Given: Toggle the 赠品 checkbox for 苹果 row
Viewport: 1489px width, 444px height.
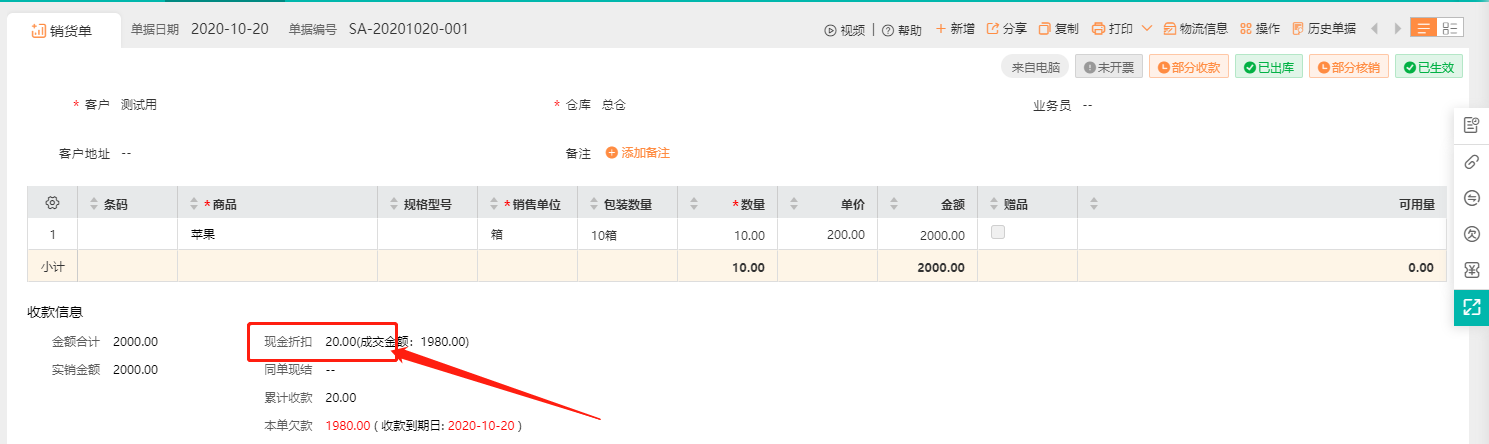Looking at the screenshot, I should click(x=996, y=233).
